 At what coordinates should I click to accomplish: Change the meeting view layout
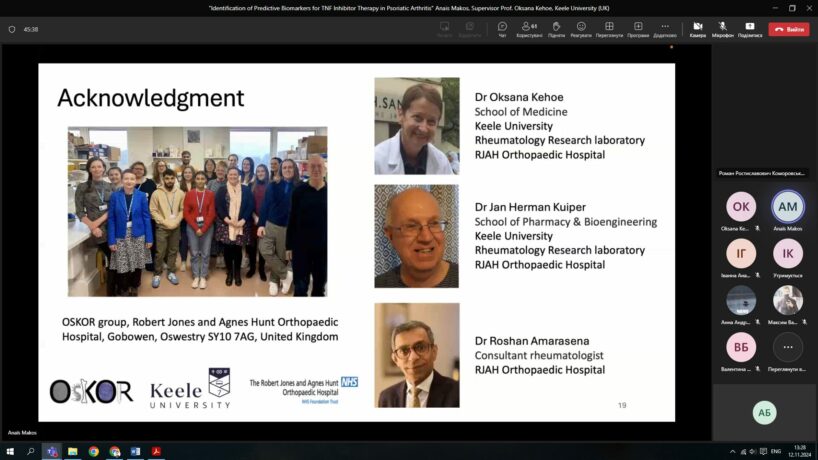tap(609, 28)
